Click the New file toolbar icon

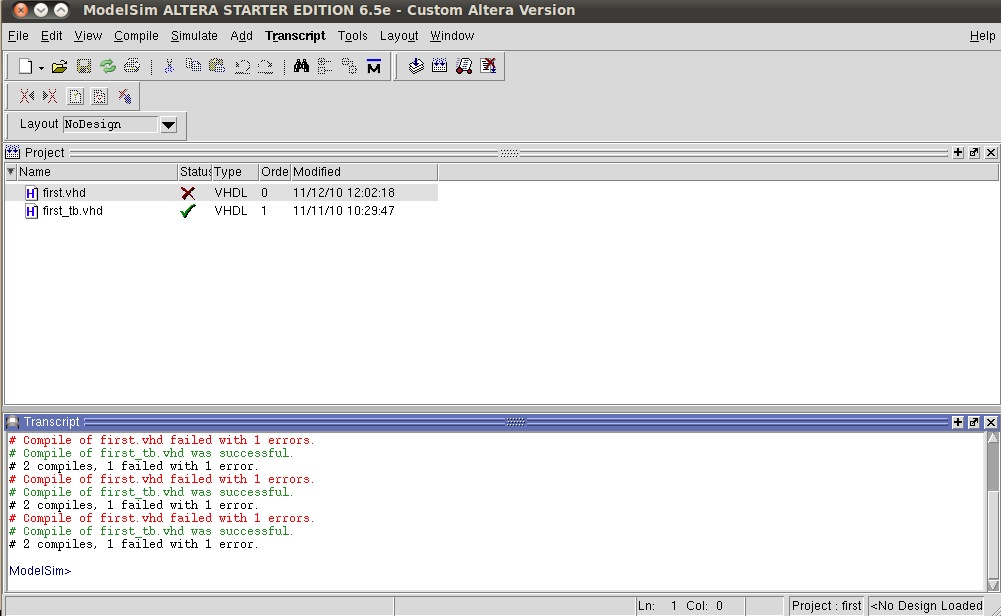26,67
